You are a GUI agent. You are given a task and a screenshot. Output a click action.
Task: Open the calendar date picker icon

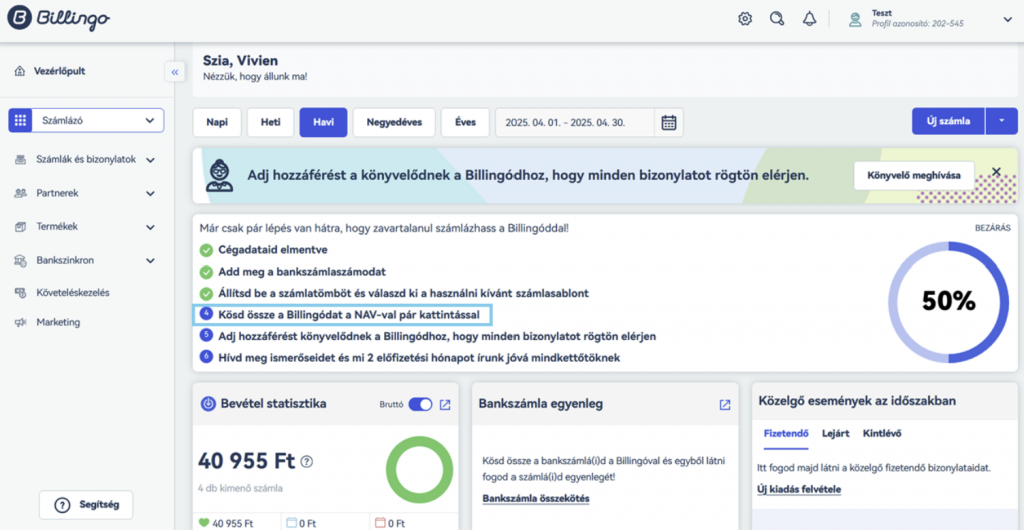pos(669,122)
